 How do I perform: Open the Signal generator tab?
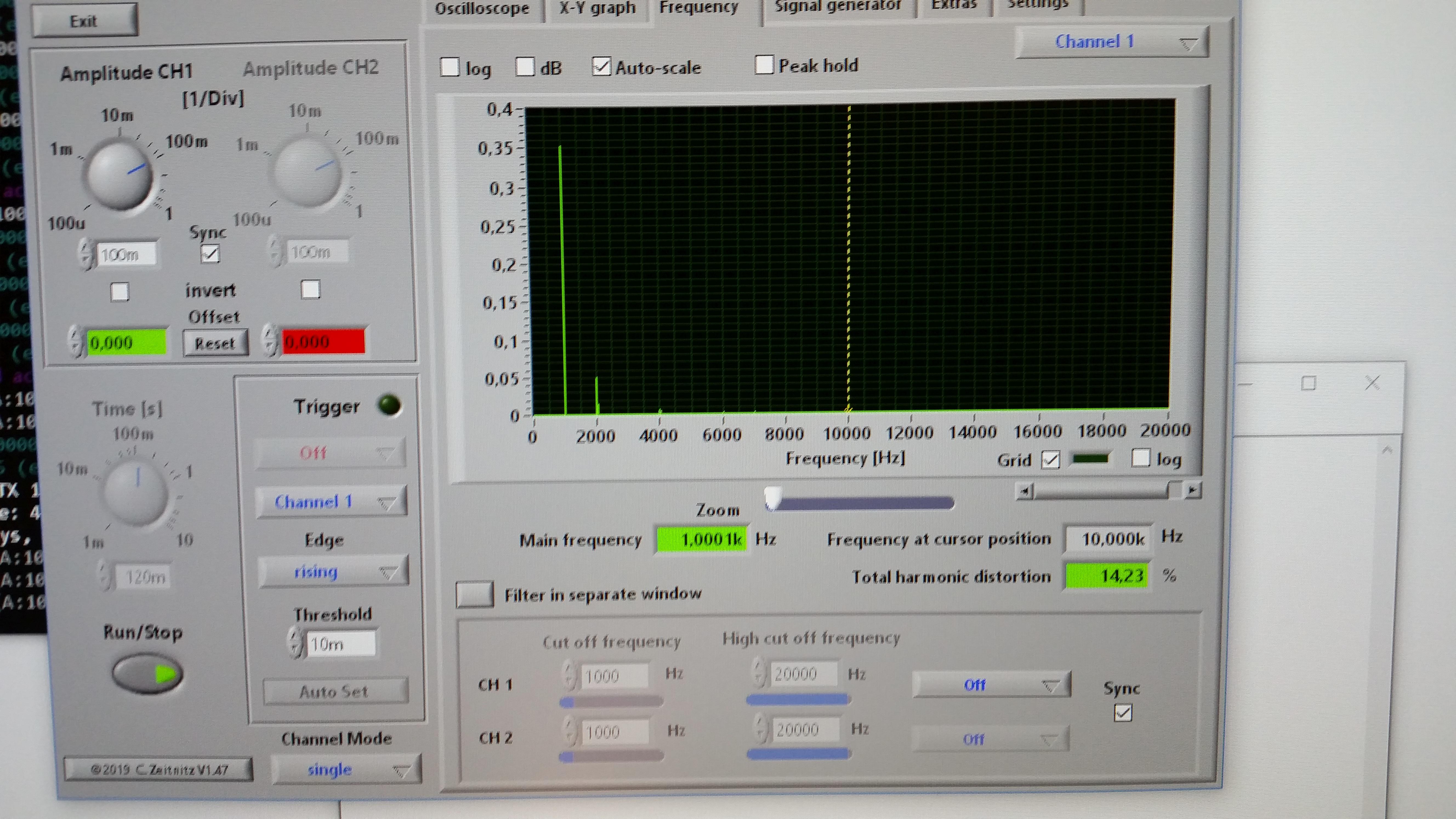[838, 7]
